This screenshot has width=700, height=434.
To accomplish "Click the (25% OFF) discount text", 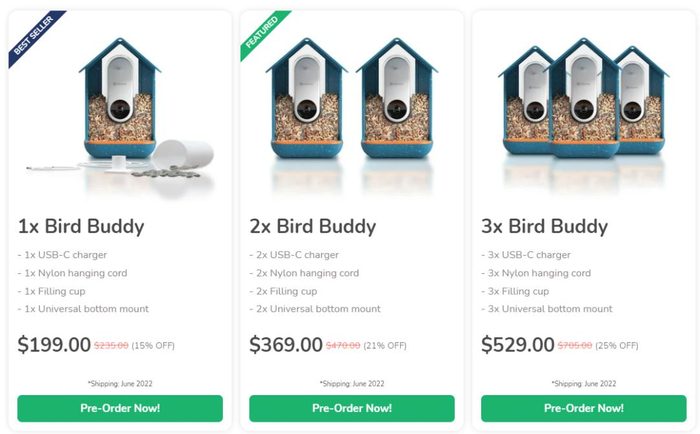I will pos(616,346).
